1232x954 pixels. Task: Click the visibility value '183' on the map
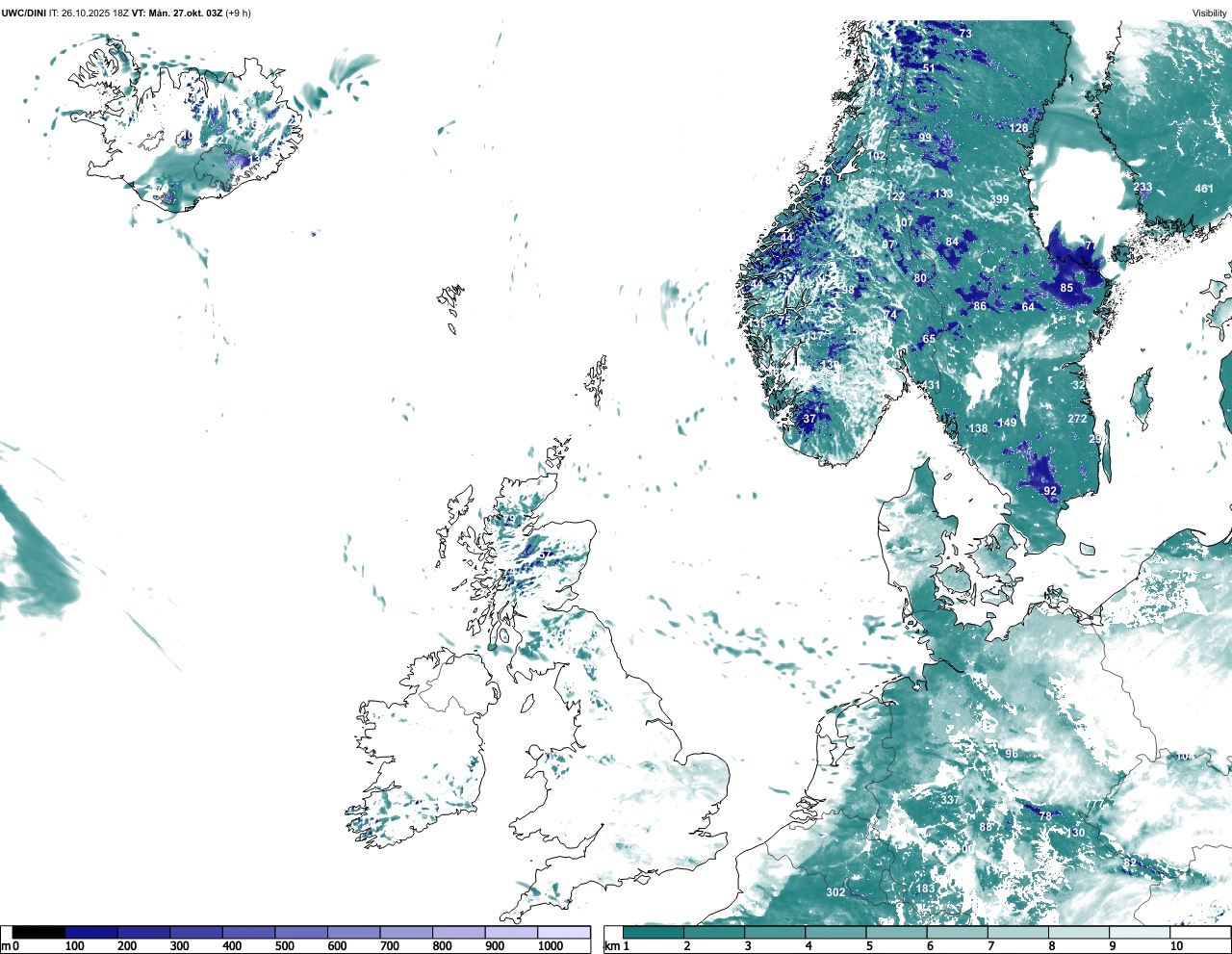click(926, 889)
